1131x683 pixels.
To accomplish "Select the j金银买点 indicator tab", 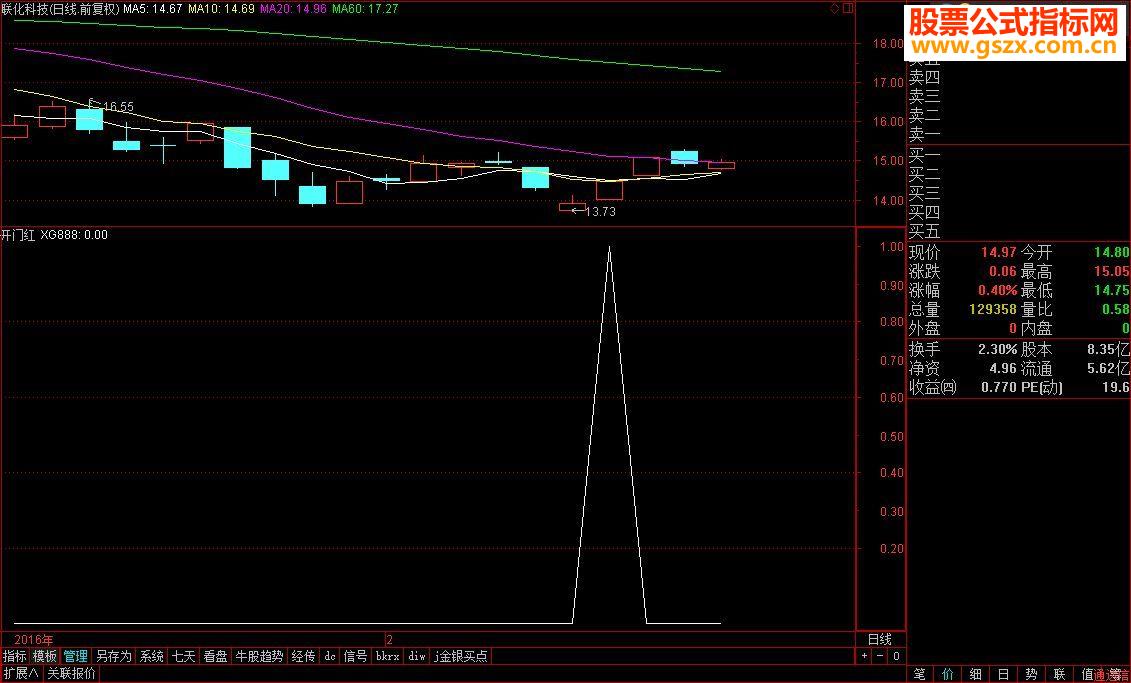I will [x=461, y=656].
